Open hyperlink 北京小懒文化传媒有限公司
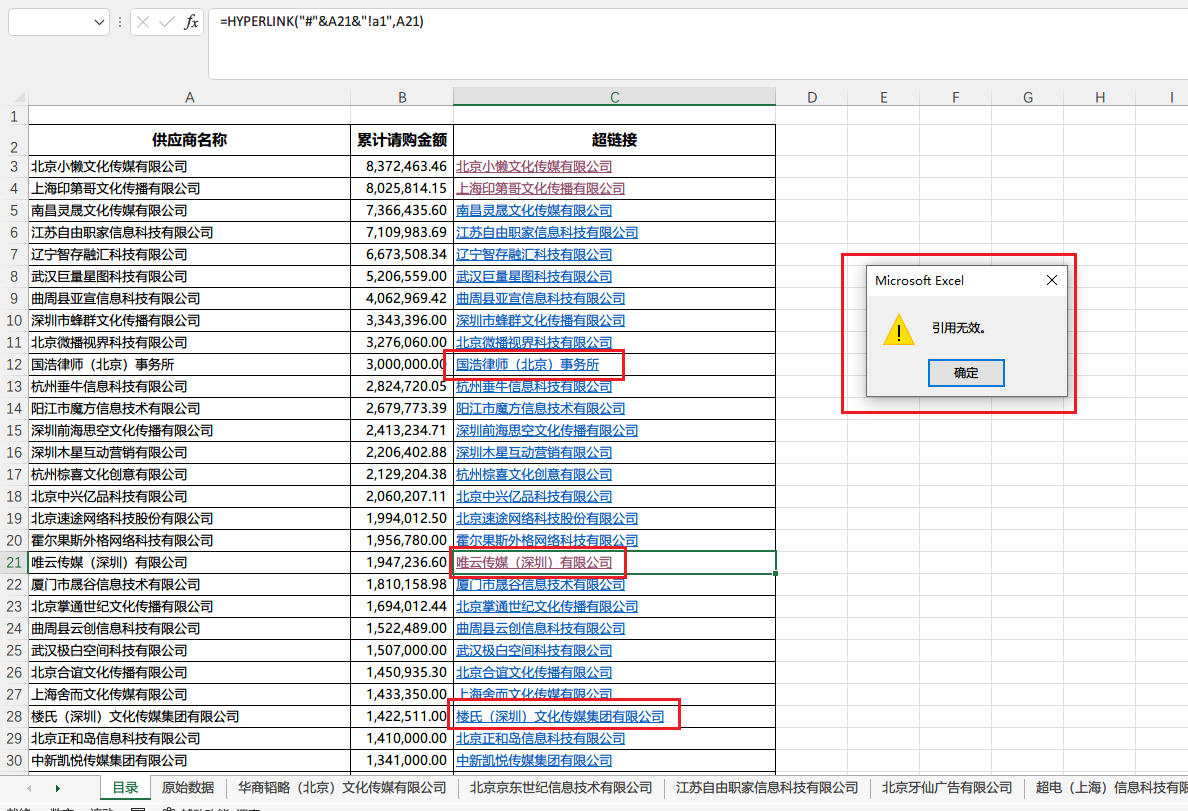The height and width of the screenshot is (811, 1188). pos(533,167)
